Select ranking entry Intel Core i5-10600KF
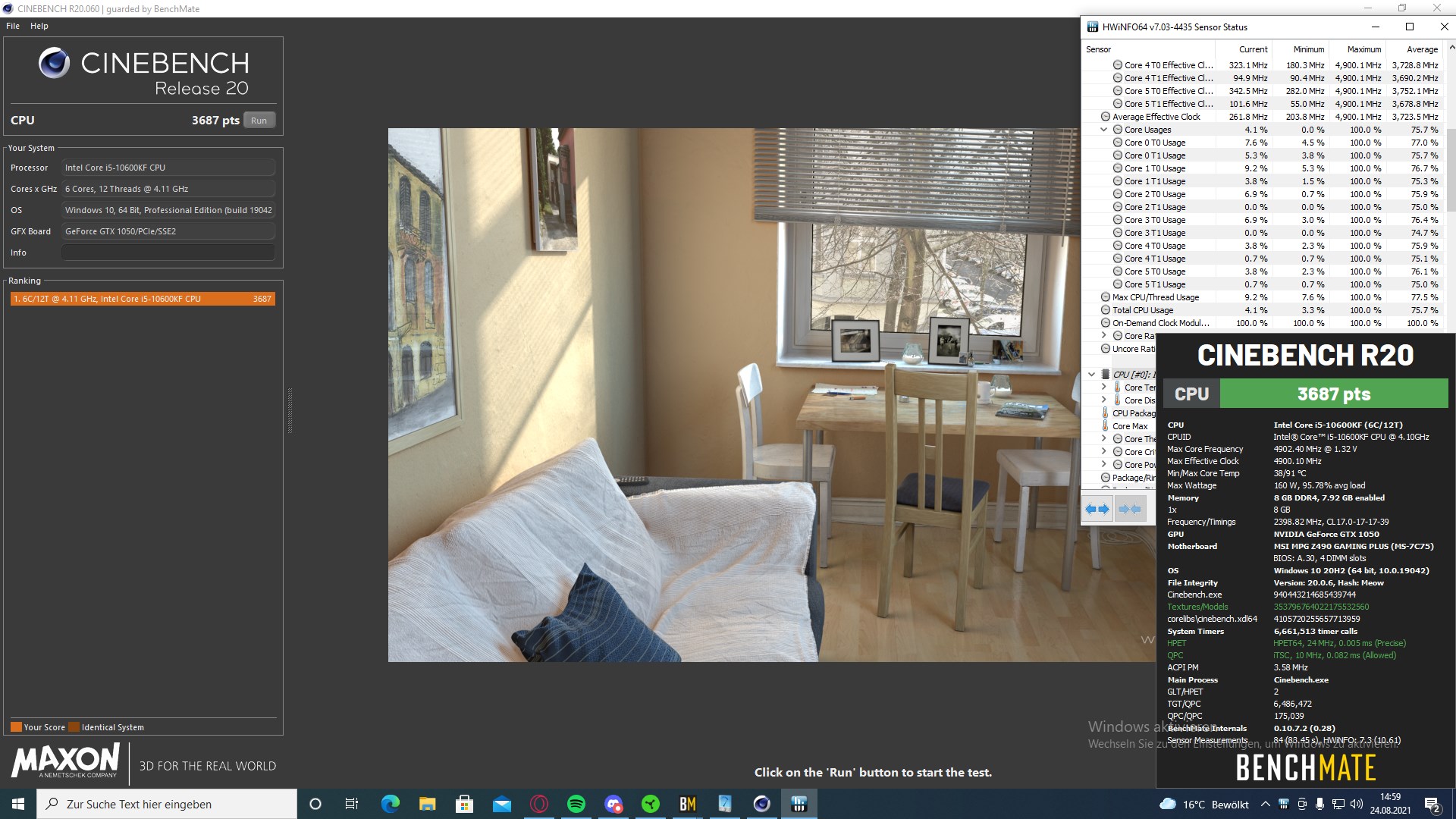 pyautogui.click(x=143, y=299)
